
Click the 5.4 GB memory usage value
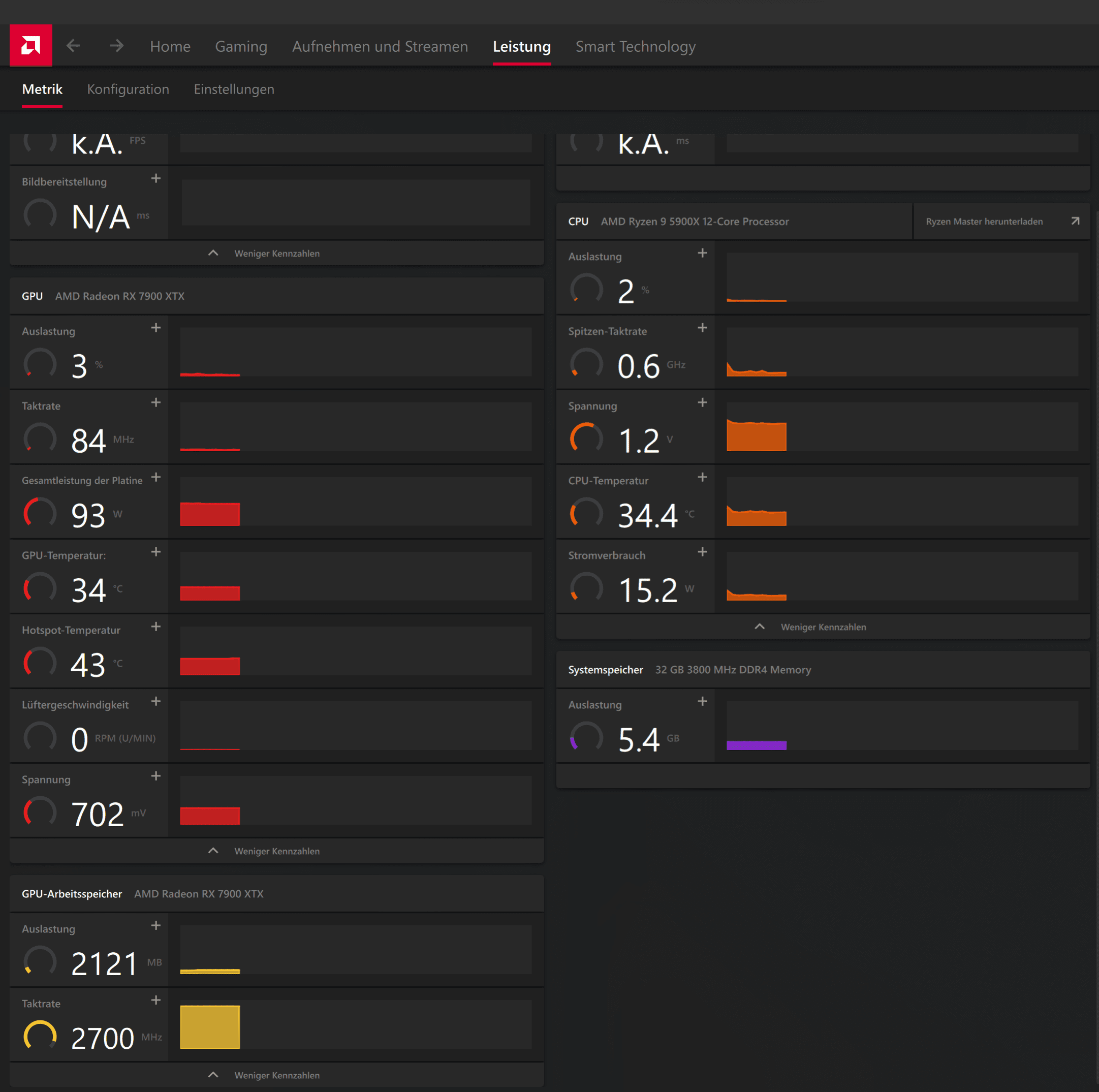pos(639,740)
